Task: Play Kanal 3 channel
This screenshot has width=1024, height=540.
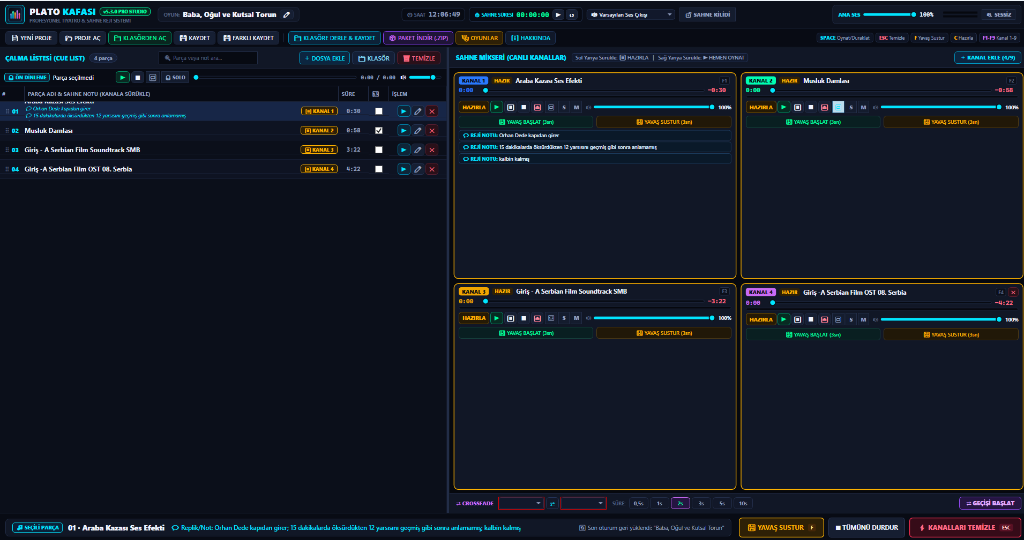Action: 496,318
